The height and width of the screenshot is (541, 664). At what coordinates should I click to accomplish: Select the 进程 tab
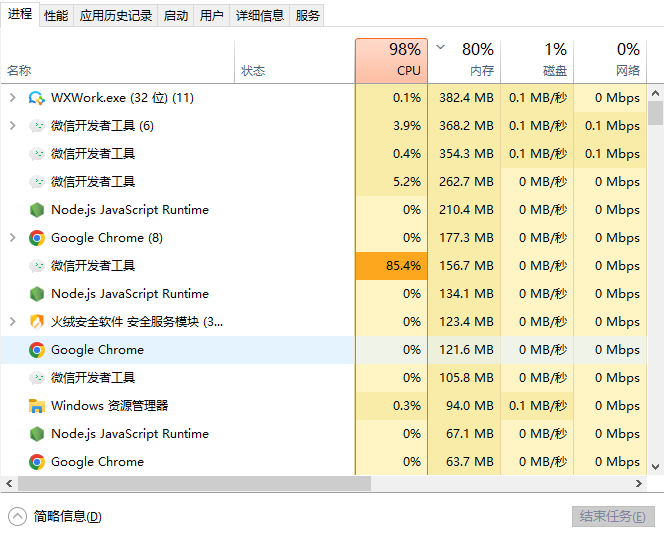20,14
